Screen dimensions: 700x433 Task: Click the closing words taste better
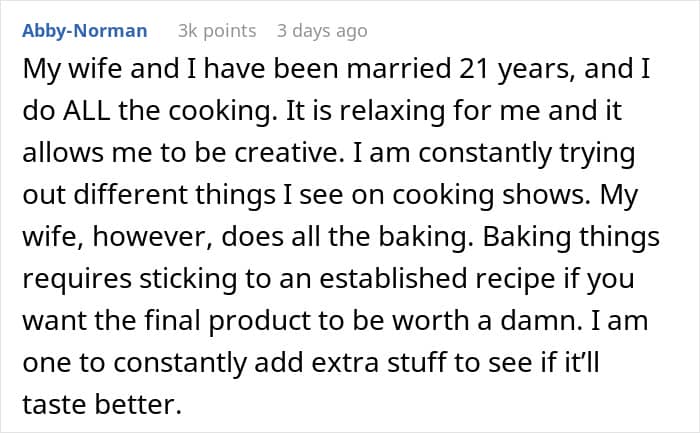point(102,404)
